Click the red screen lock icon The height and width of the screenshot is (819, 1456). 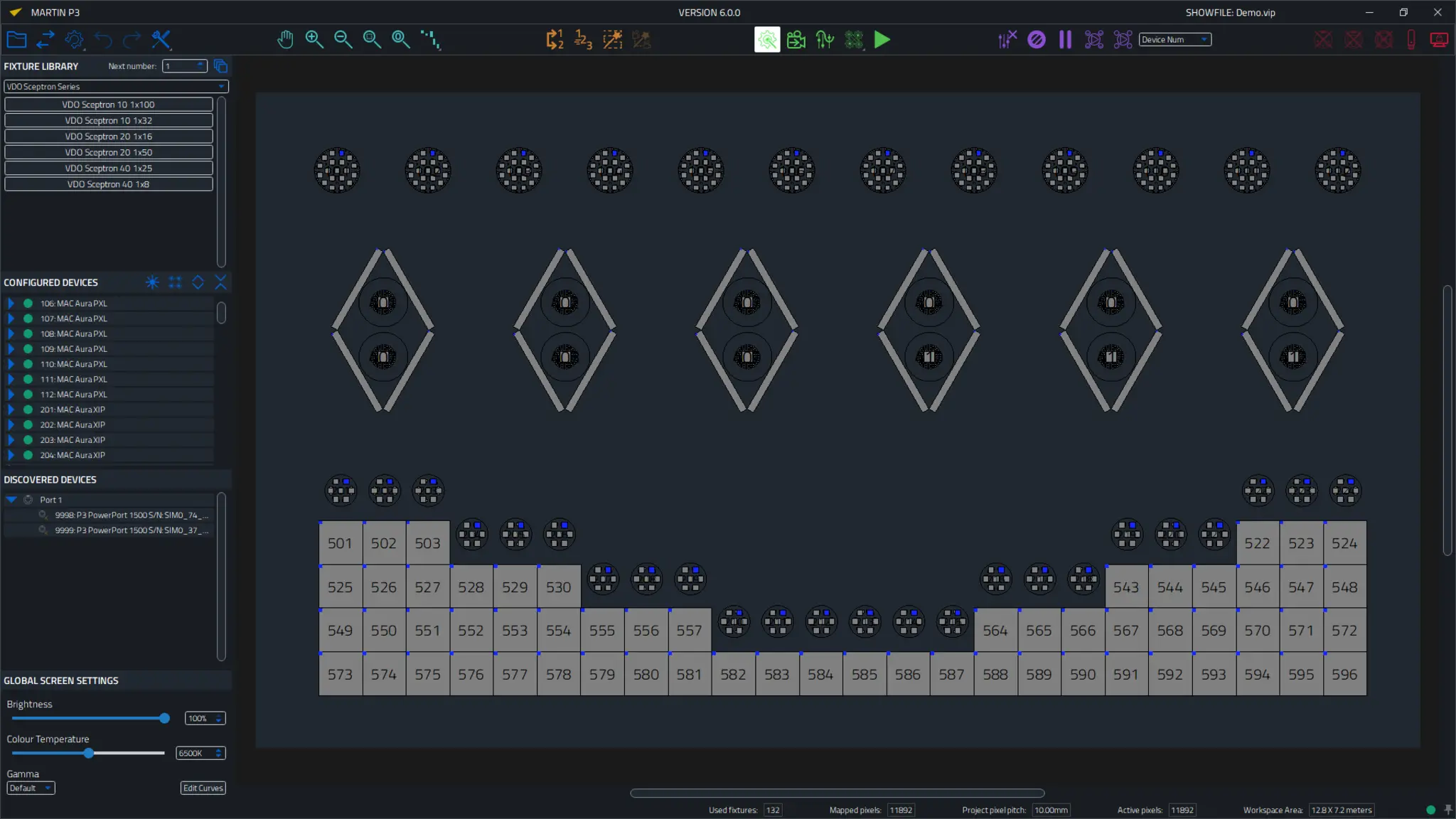tap(1439, 40)
